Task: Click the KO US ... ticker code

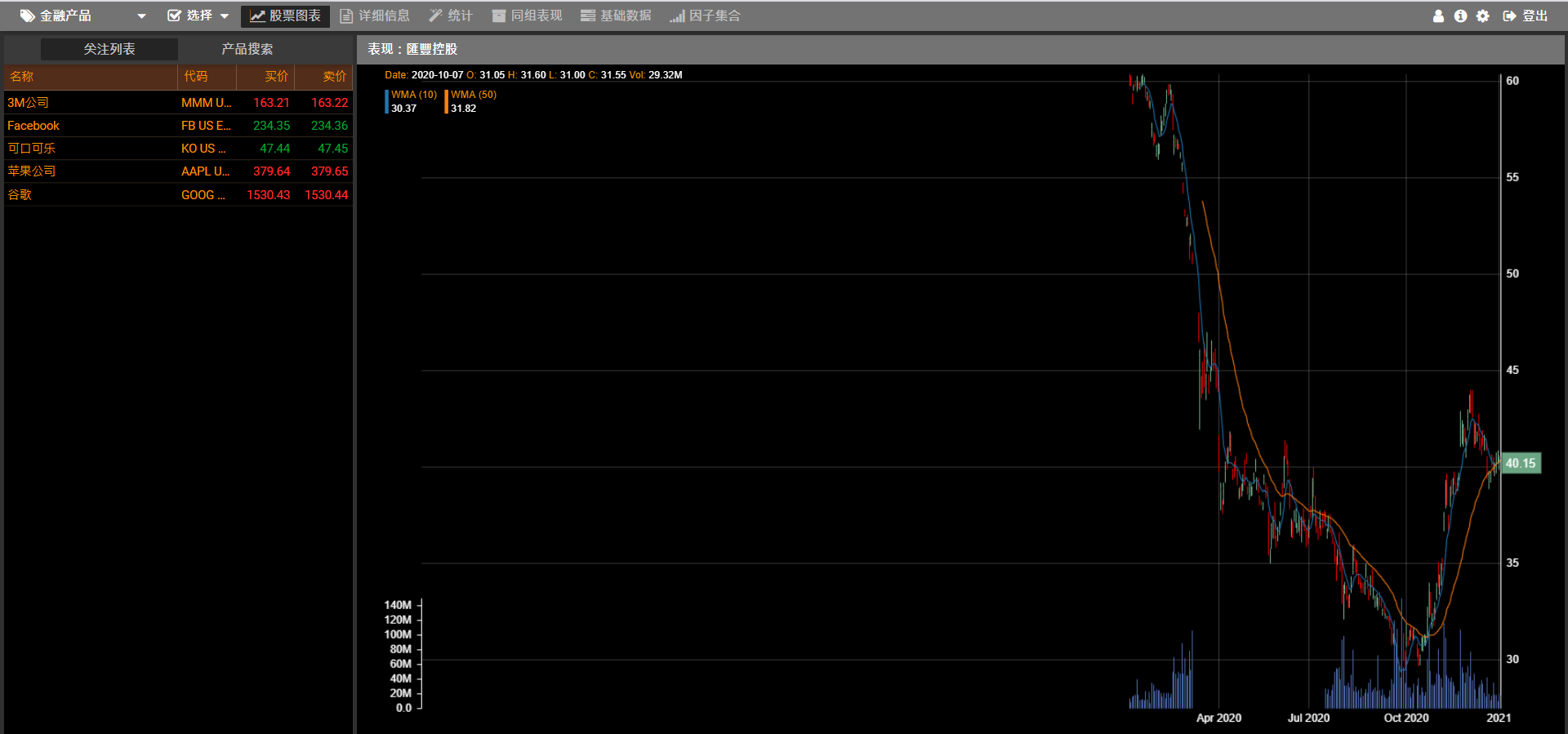Action: tap(203, 149)
